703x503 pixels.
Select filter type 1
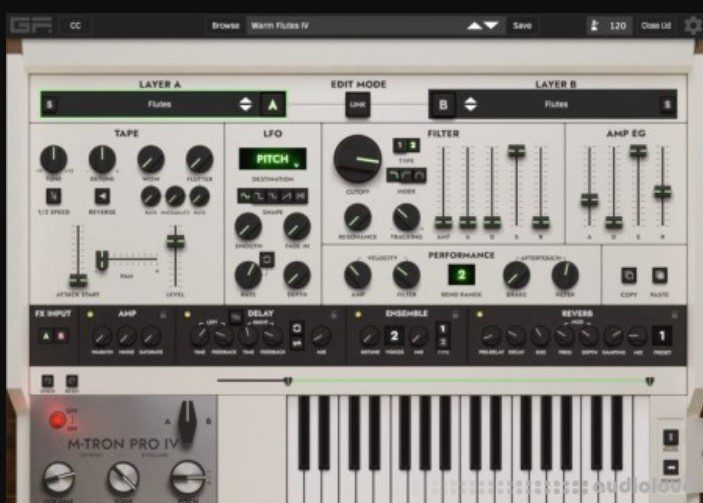pos(399,145)
